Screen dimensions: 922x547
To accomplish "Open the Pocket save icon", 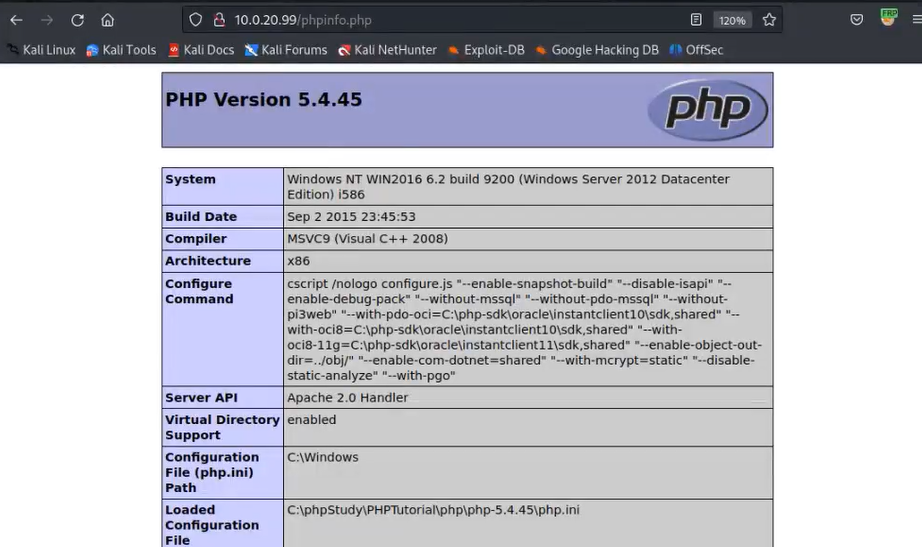I will pyautogui.click(x=856, y=20).
